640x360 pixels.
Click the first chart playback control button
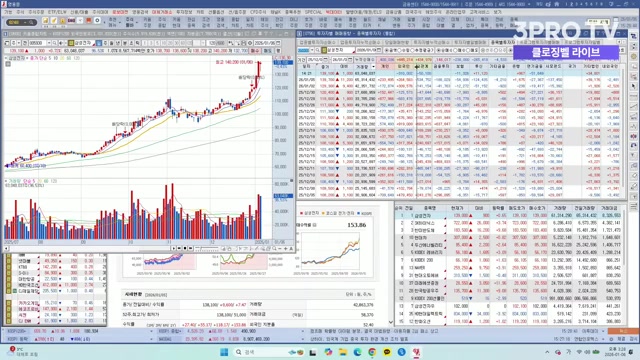click(x=174, y=248)
